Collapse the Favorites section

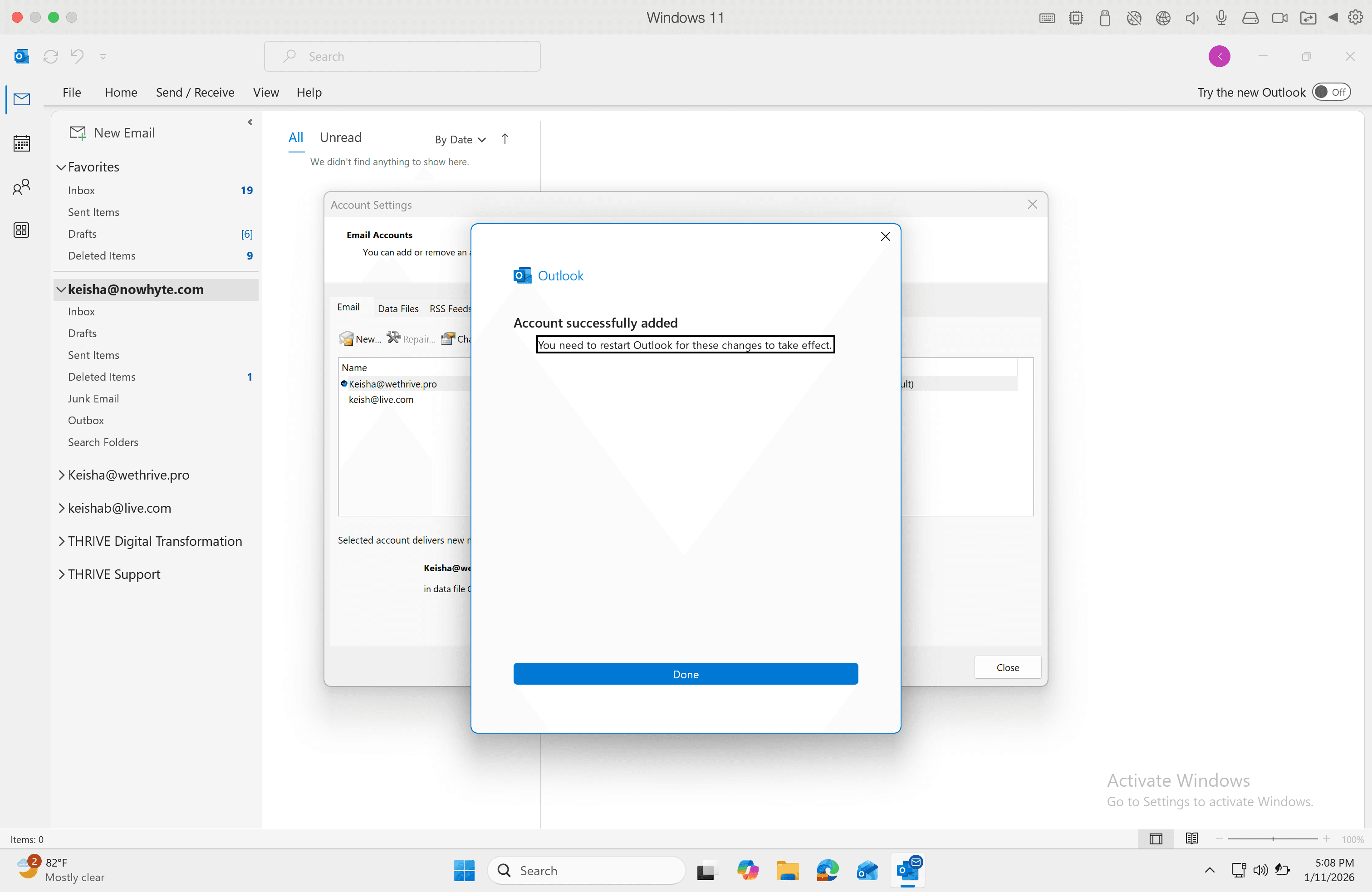[61, 167]
